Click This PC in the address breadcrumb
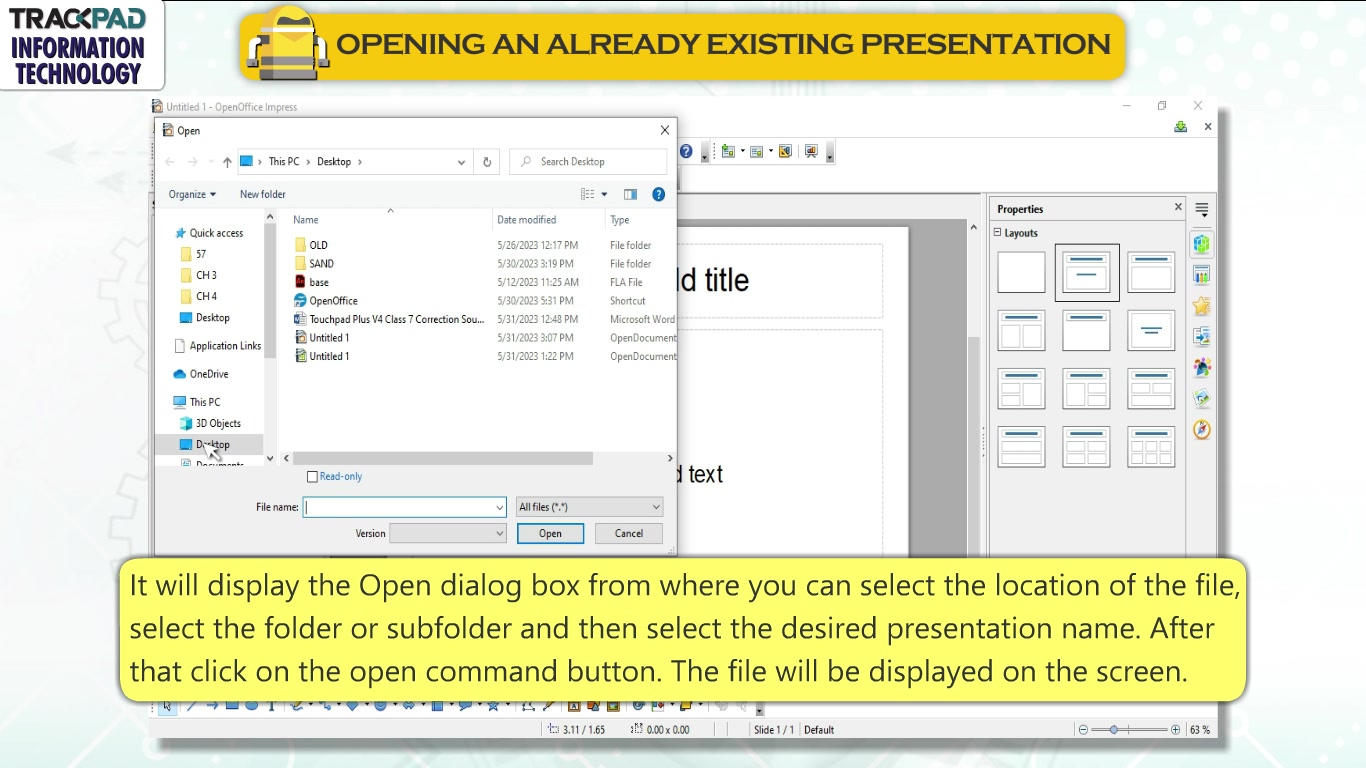This screenshot has height=768, width=1366. point(284,162)
